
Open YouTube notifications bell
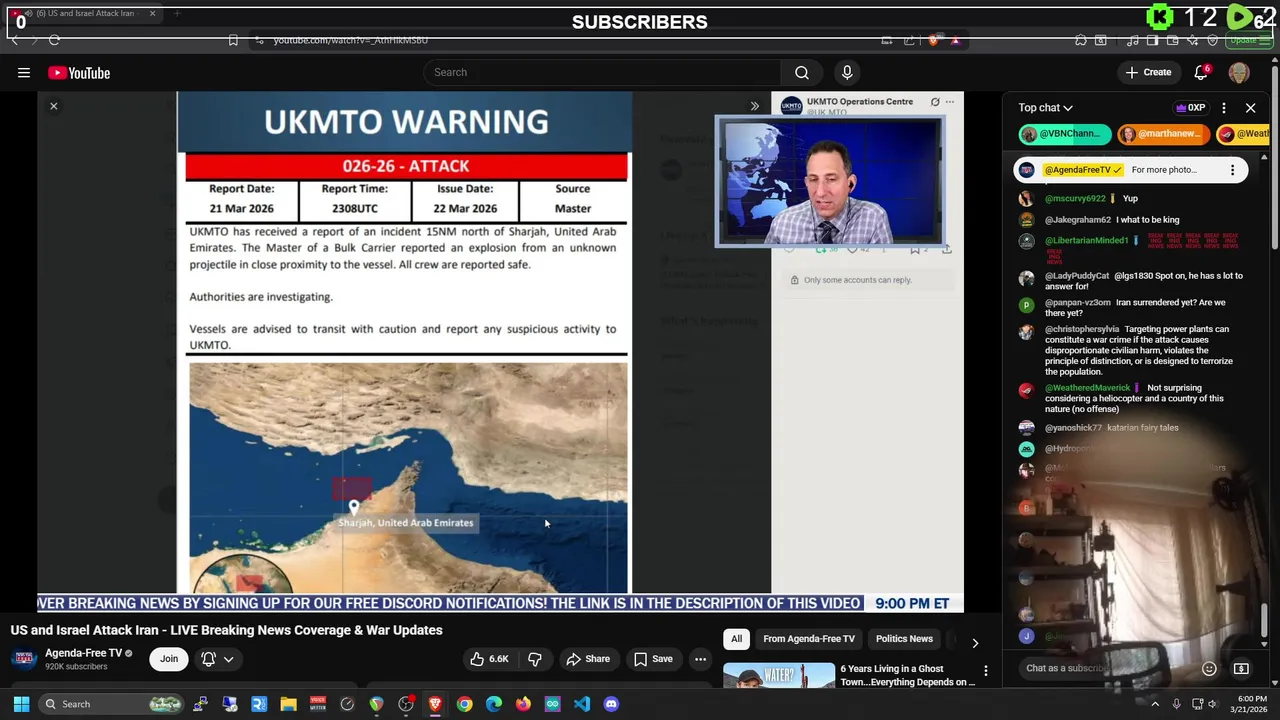pyautogui.click(x=1202, y=72)
